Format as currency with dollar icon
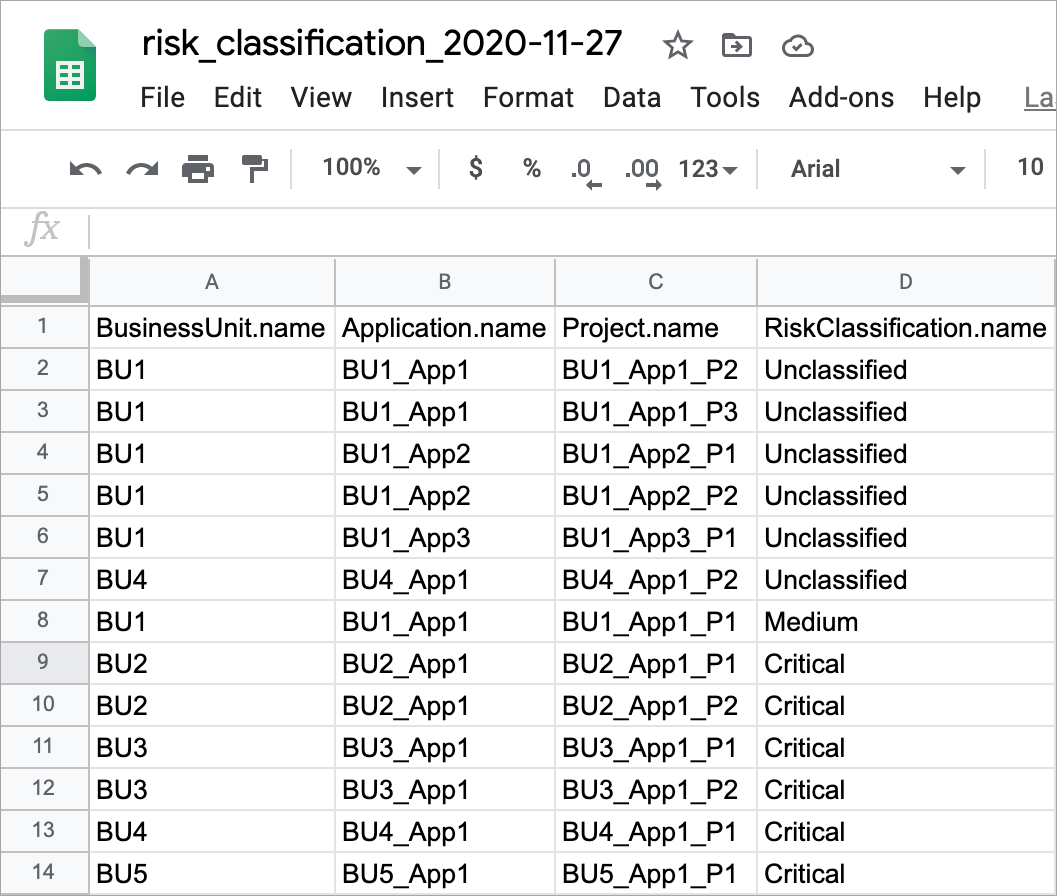1057x896 pixels. coord(476,168)
